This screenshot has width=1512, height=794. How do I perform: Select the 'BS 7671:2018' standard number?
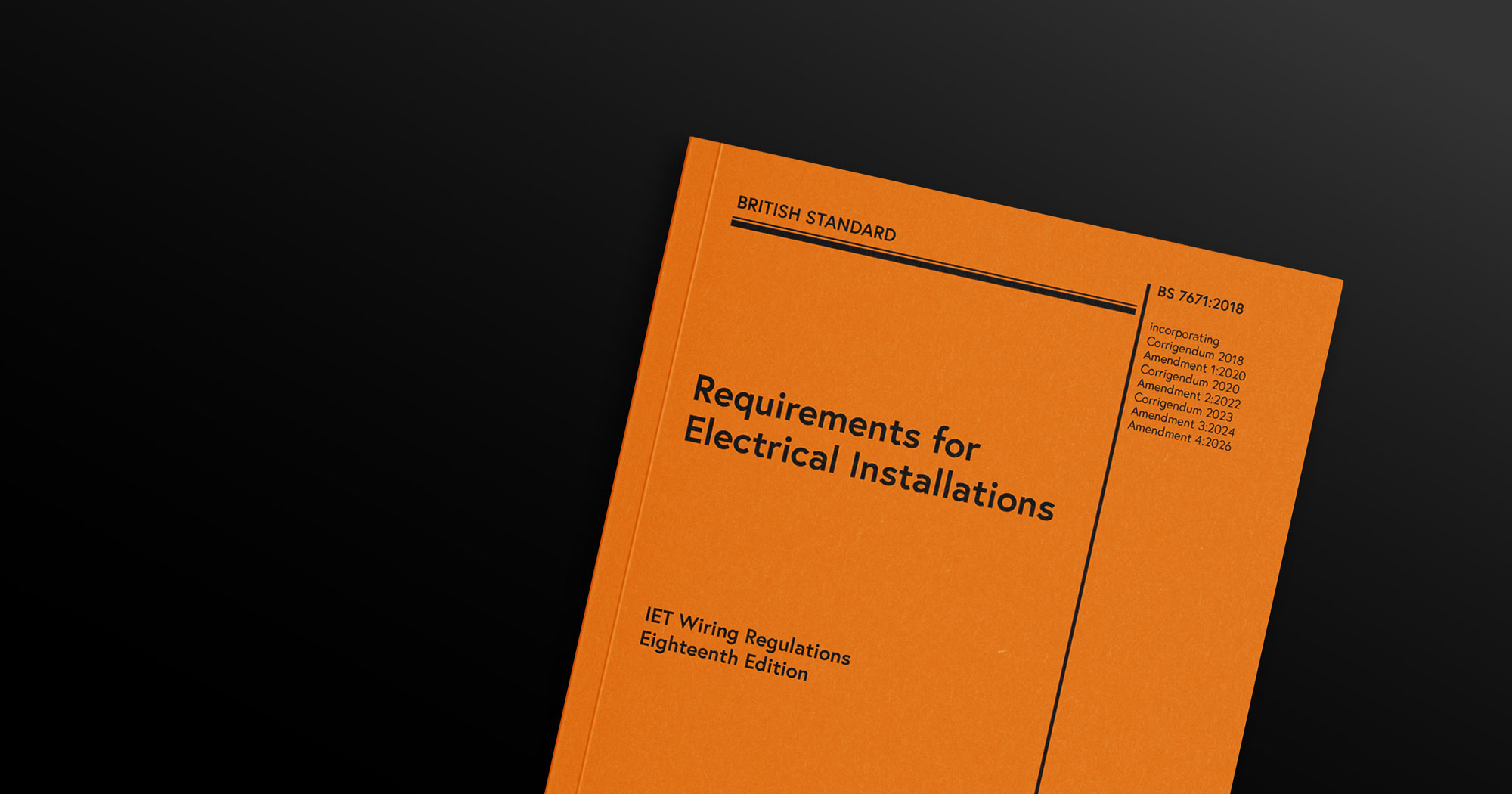pos(1201,300)
